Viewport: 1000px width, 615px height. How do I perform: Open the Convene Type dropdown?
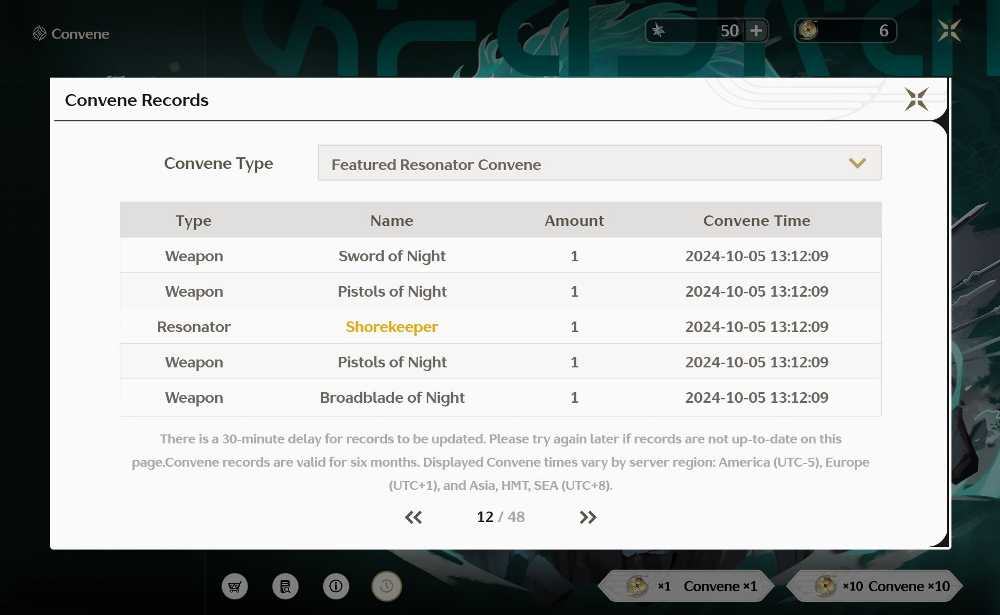(599, 163)
